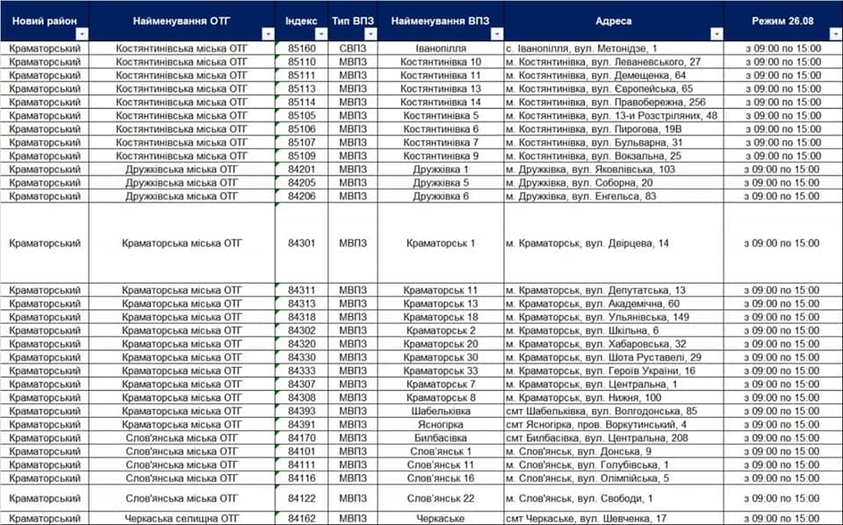Select the Дружківка 6 cell
The width and height of the screenshot is (843, 525).
click(x=440, y=196)
